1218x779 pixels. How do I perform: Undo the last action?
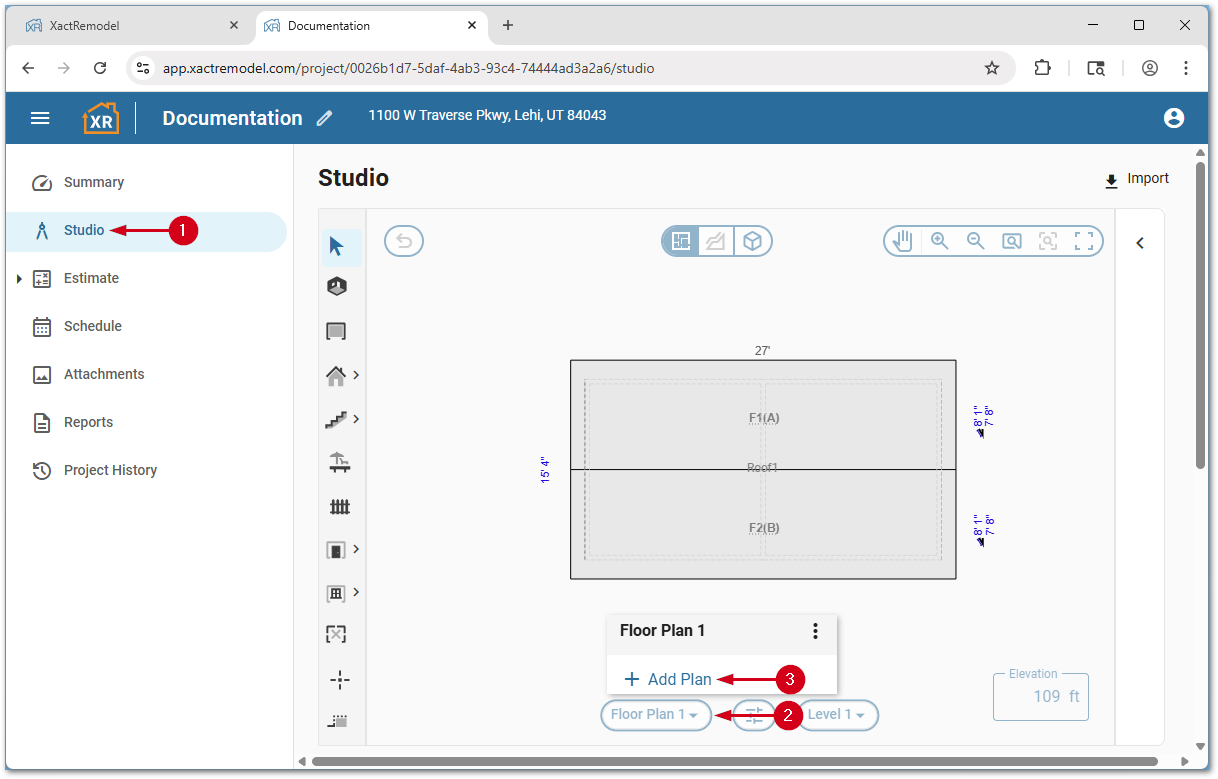click(404, 241)
